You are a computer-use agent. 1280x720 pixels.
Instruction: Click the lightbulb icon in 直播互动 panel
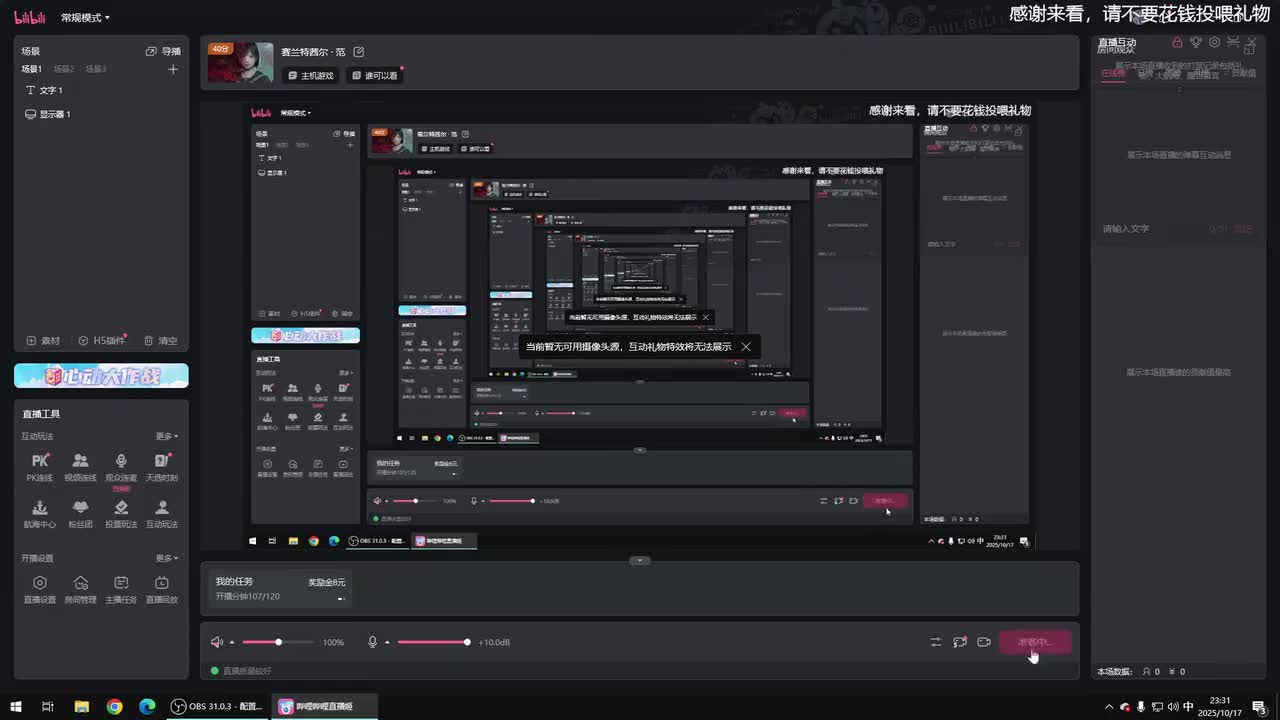click(x=1195, y=42)
